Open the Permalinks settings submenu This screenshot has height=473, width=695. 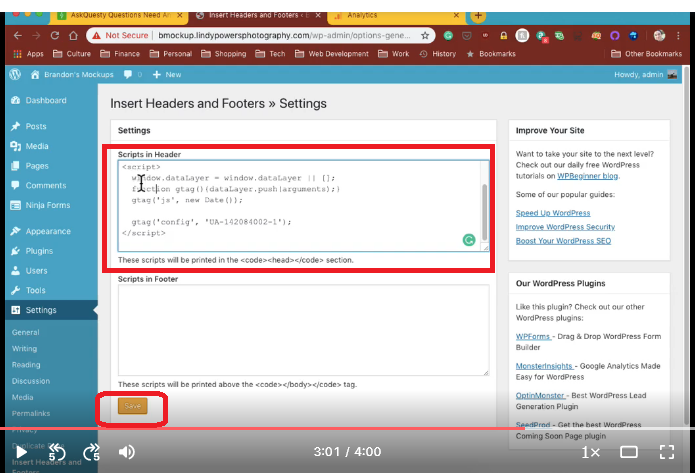click(x=31, y=413)
